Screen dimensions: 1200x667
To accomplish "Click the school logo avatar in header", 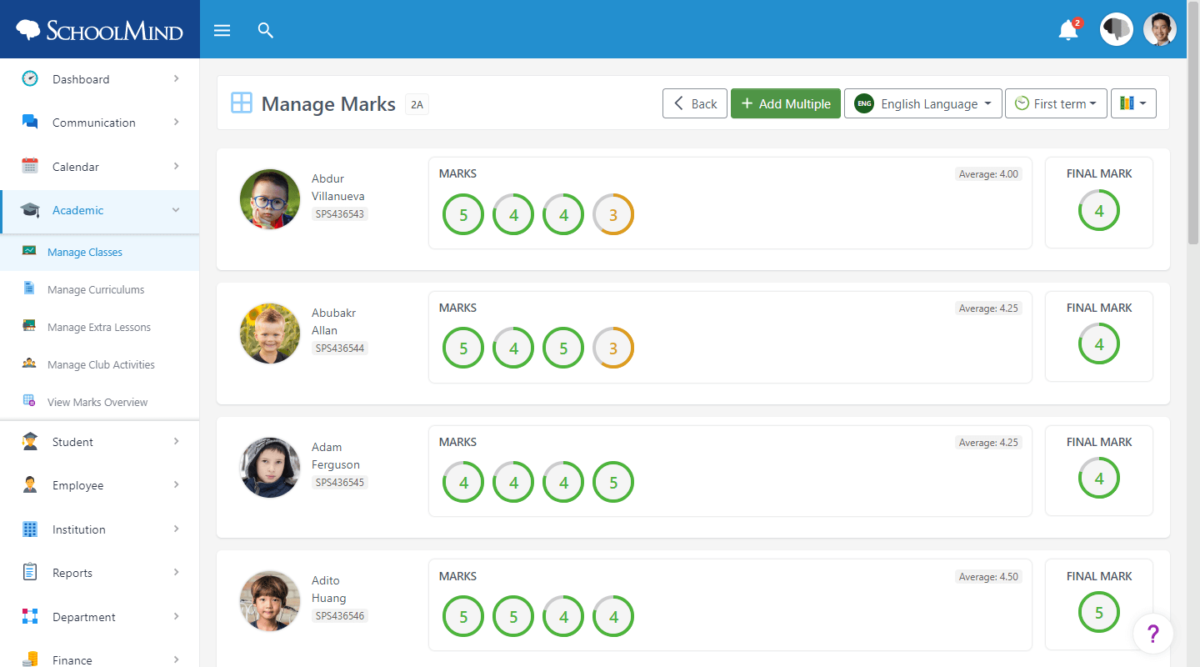I will click(x=1116, y=29).
